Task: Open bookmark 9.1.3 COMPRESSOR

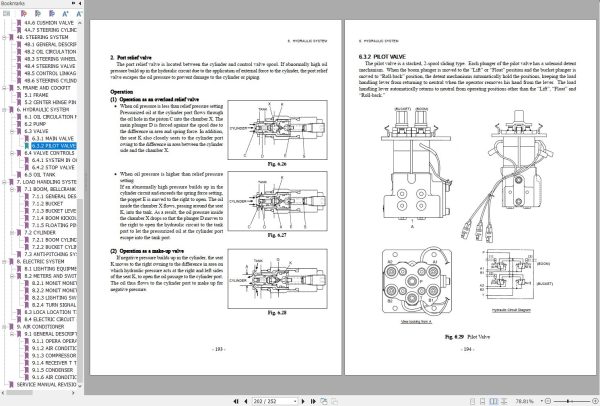Action: 54,355
